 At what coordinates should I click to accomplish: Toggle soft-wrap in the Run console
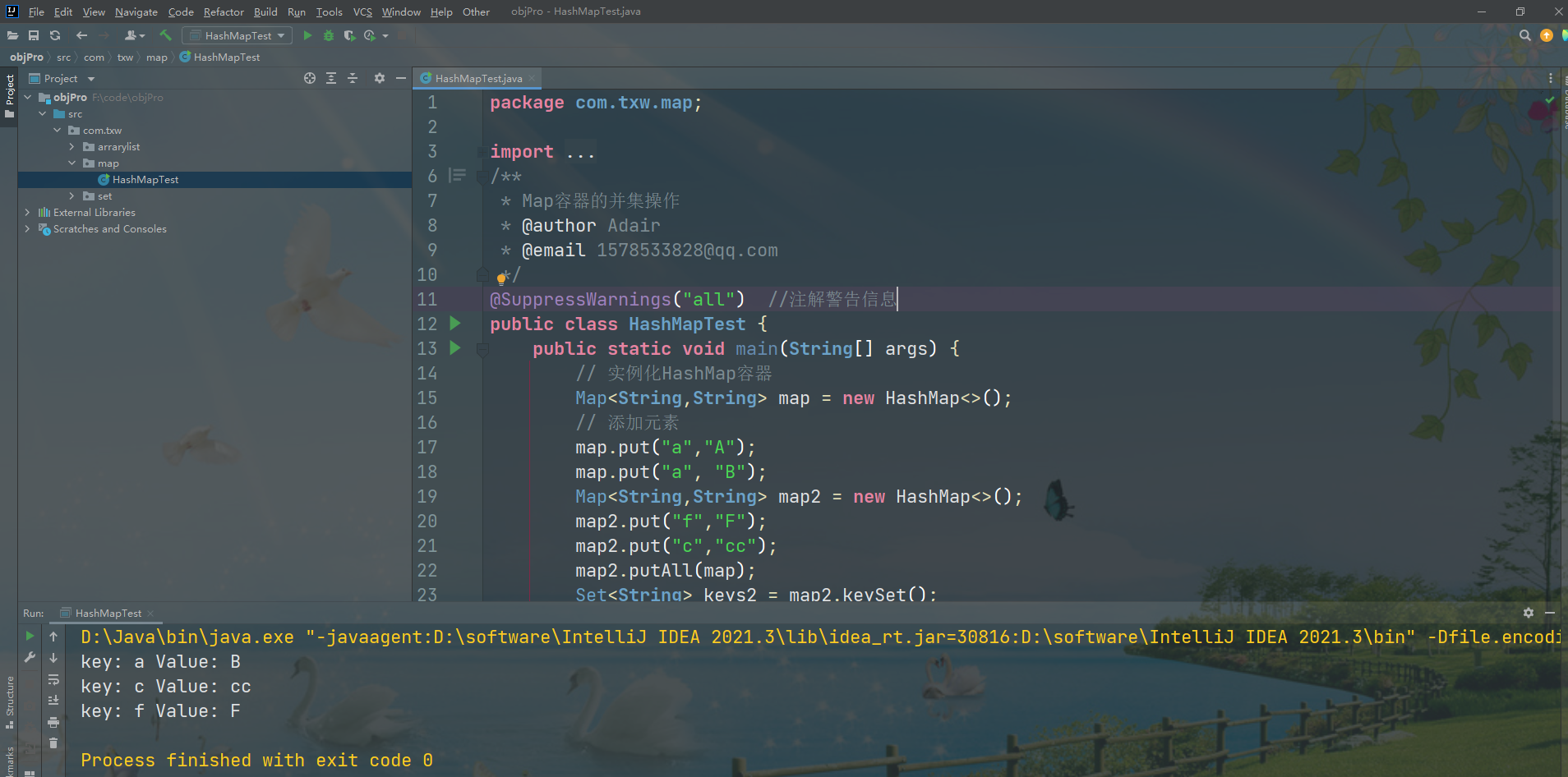tap(53, 679)
